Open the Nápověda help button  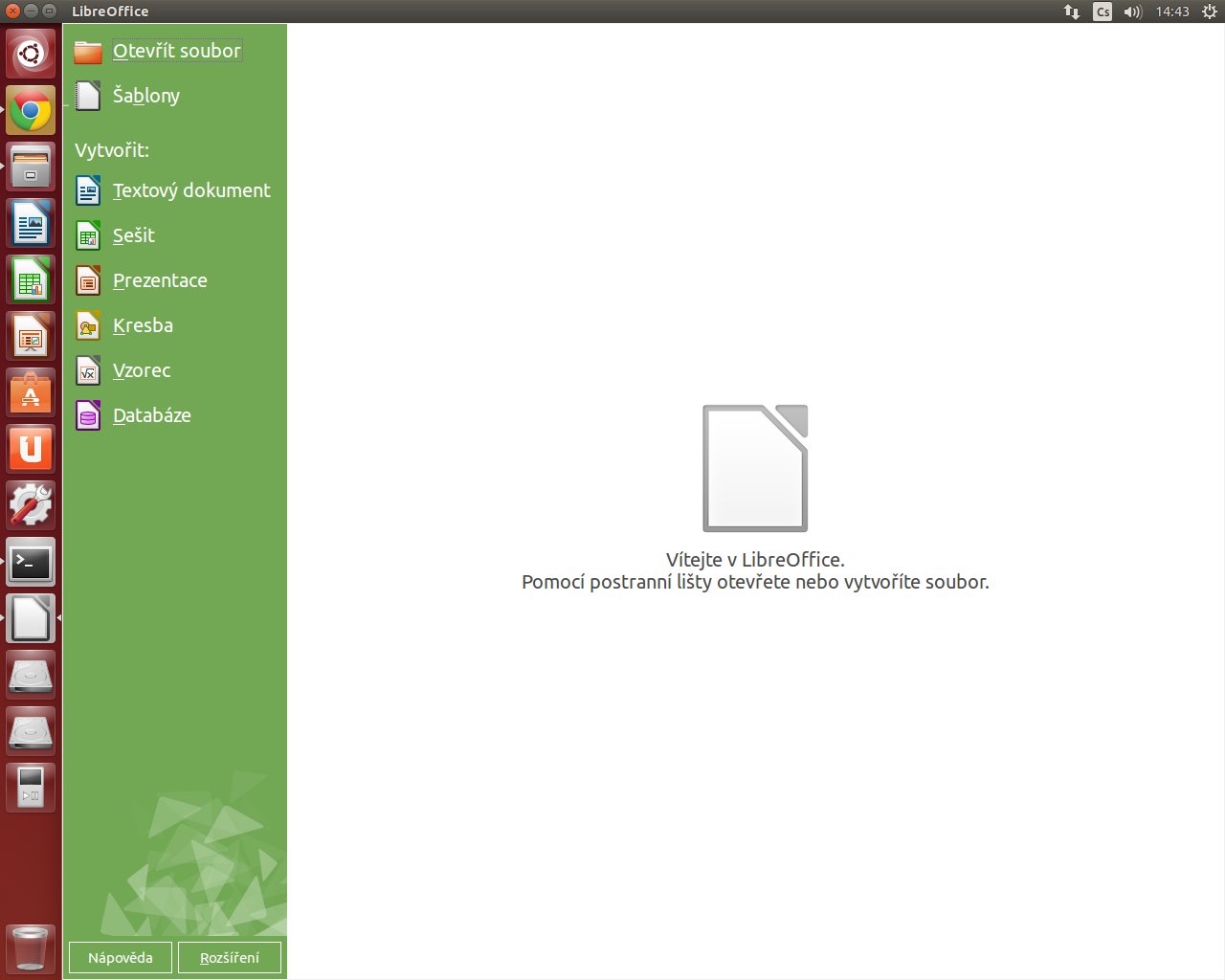pyautogui.click(x=121, y=957)
